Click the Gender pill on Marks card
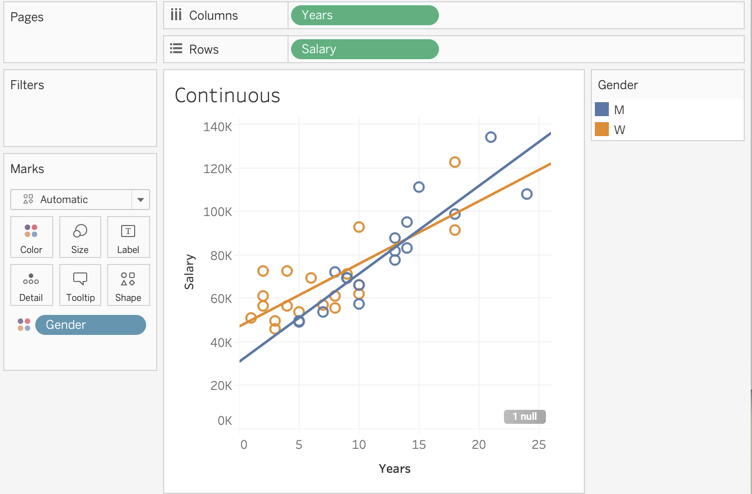Viewport: 752px width, 494px height. (x=90, y=325)
